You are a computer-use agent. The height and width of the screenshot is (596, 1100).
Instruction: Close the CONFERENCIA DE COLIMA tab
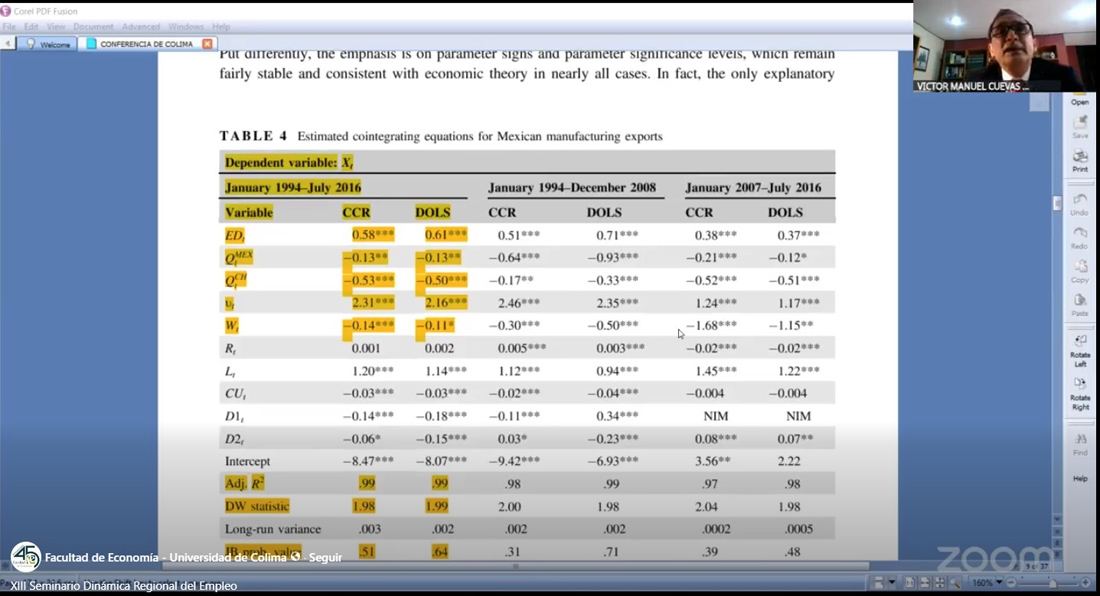207,44
